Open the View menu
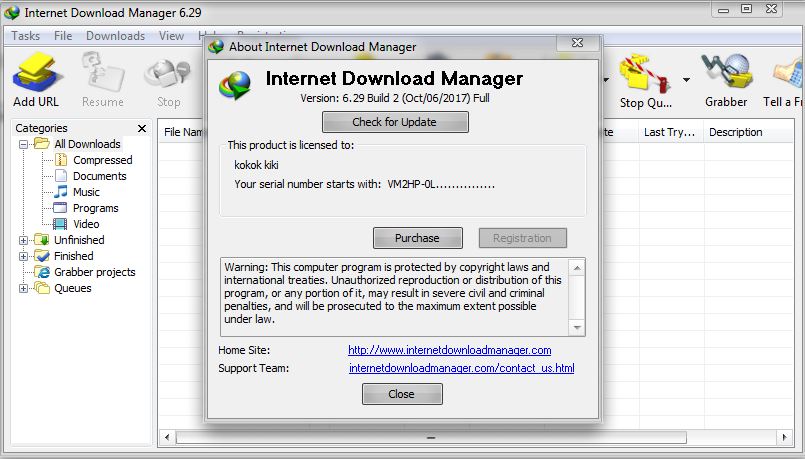 point(171,36)
